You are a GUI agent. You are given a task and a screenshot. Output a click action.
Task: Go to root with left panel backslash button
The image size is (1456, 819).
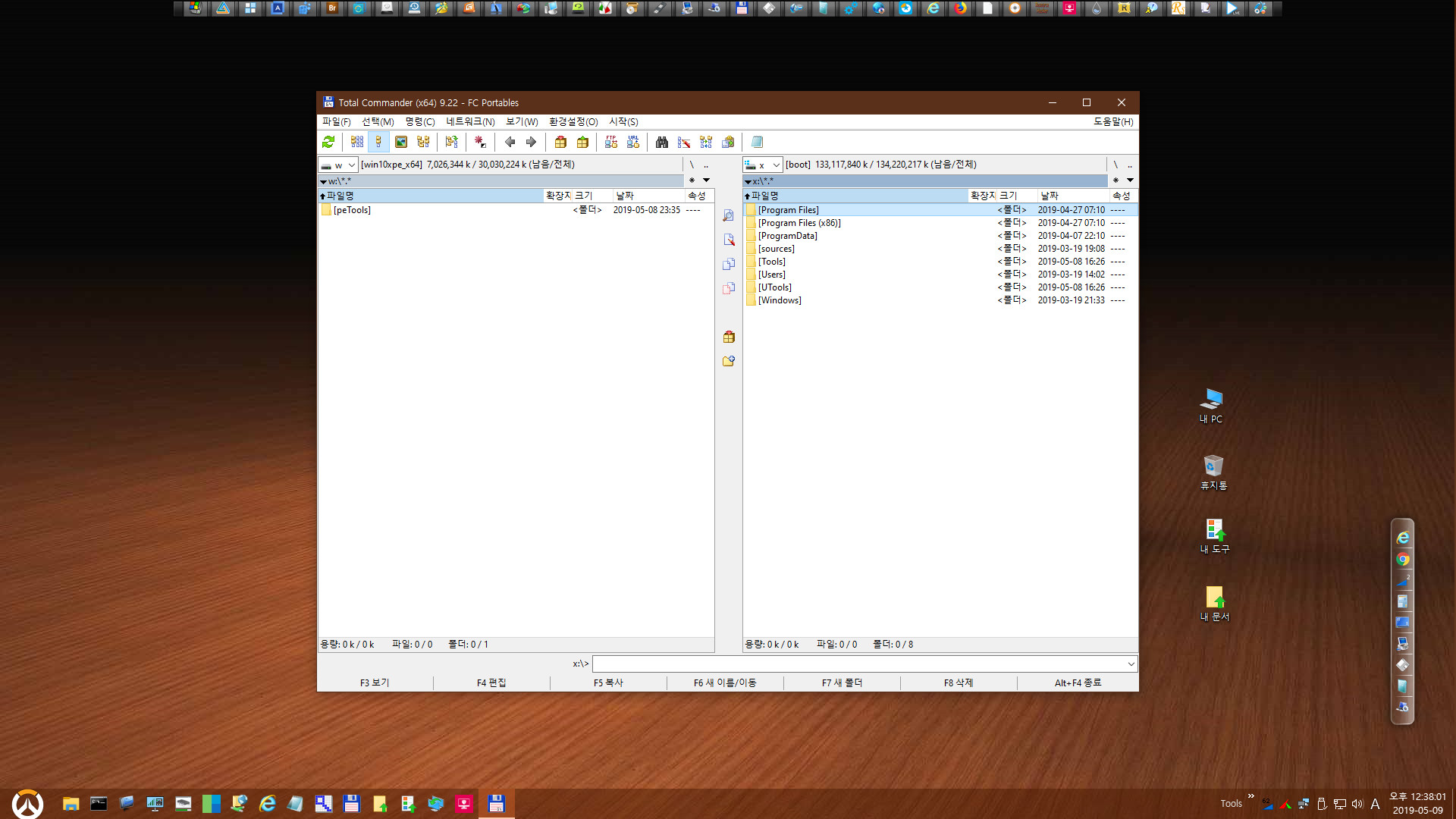692,165
